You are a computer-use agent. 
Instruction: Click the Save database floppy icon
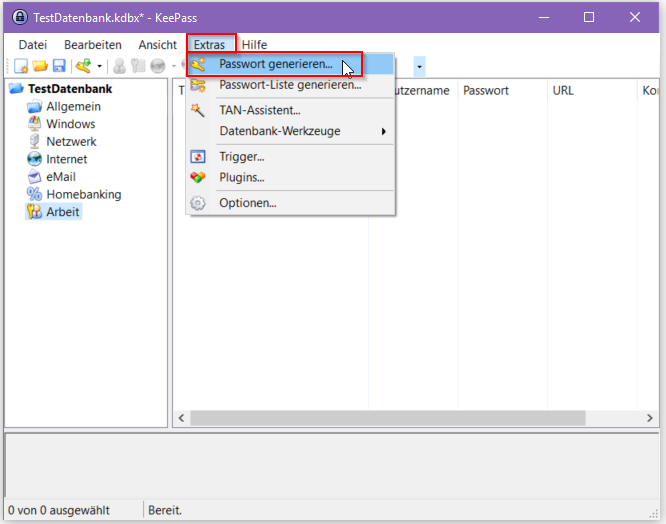59,66
